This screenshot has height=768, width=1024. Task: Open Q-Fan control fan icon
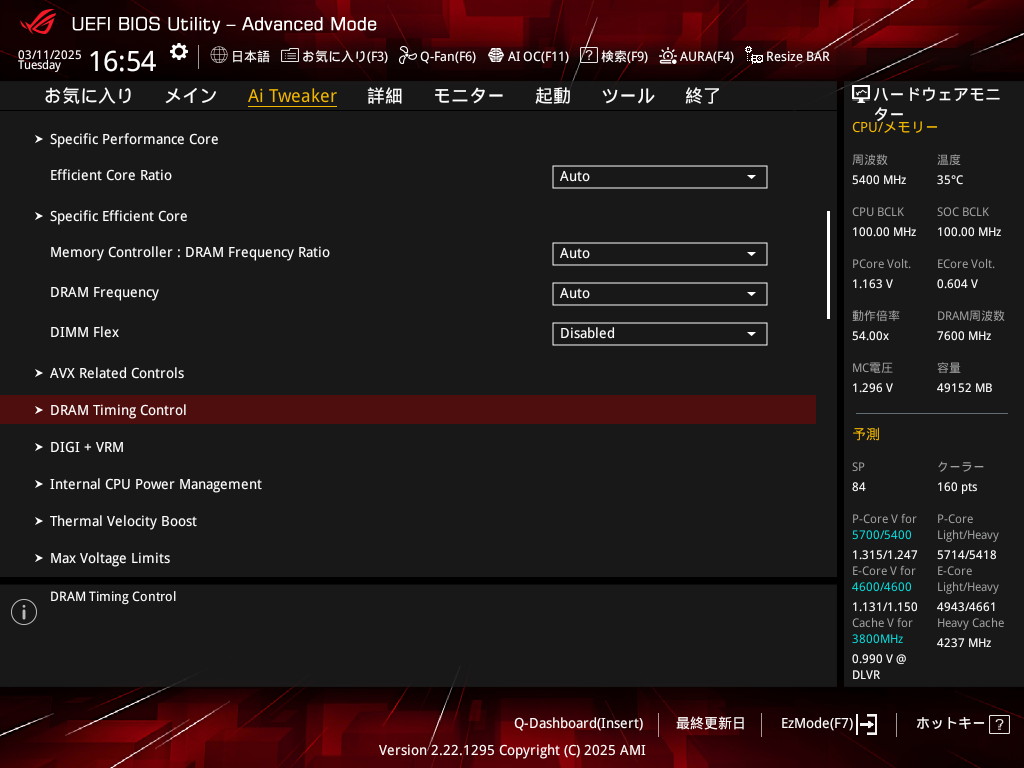(x=408, y=56)
